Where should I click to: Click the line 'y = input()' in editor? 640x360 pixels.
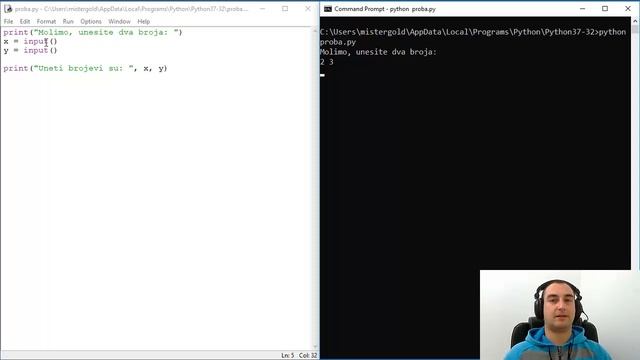(x=30, y=50)
